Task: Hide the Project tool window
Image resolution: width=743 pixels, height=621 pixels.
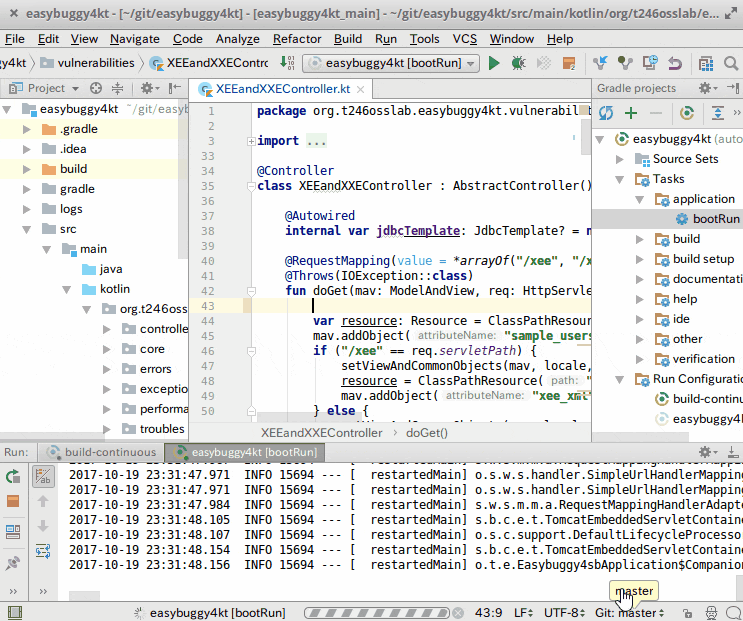Action: [175, 88]
